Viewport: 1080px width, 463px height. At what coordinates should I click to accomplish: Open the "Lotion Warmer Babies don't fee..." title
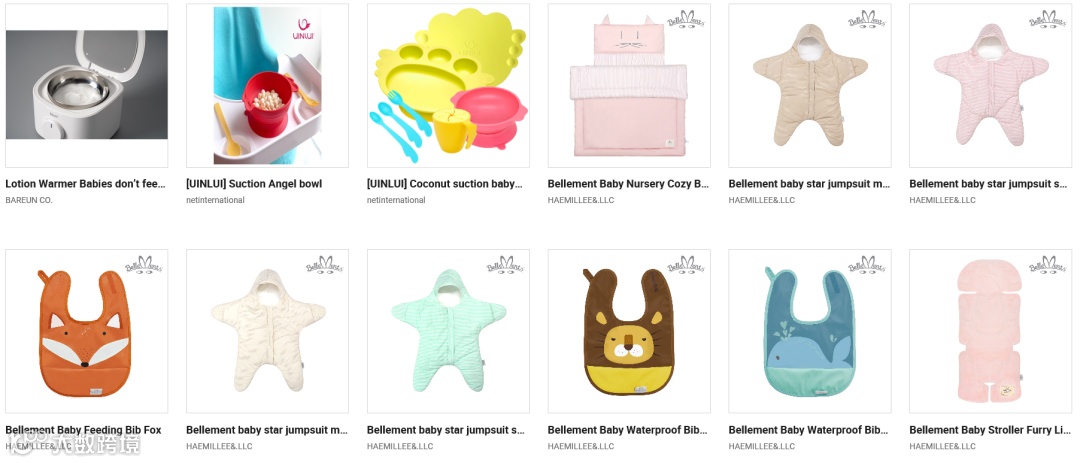coord(85,184)
